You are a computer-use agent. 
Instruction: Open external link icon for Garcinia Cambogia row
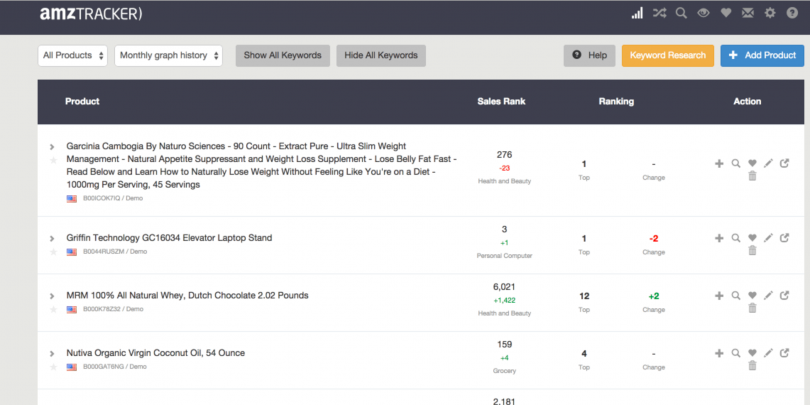pos(784,163)
